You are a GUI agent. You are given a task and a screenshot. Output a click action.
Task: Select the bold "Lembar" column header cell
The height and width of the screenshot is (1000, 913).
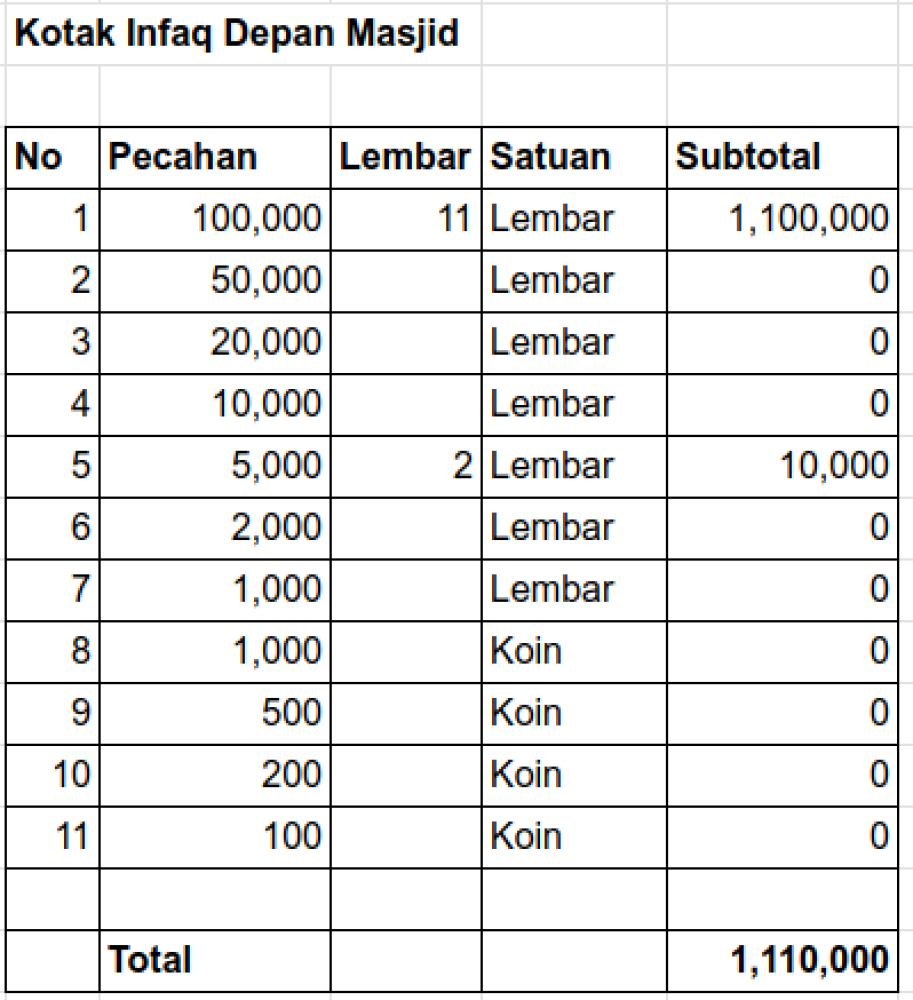[405, 157]
